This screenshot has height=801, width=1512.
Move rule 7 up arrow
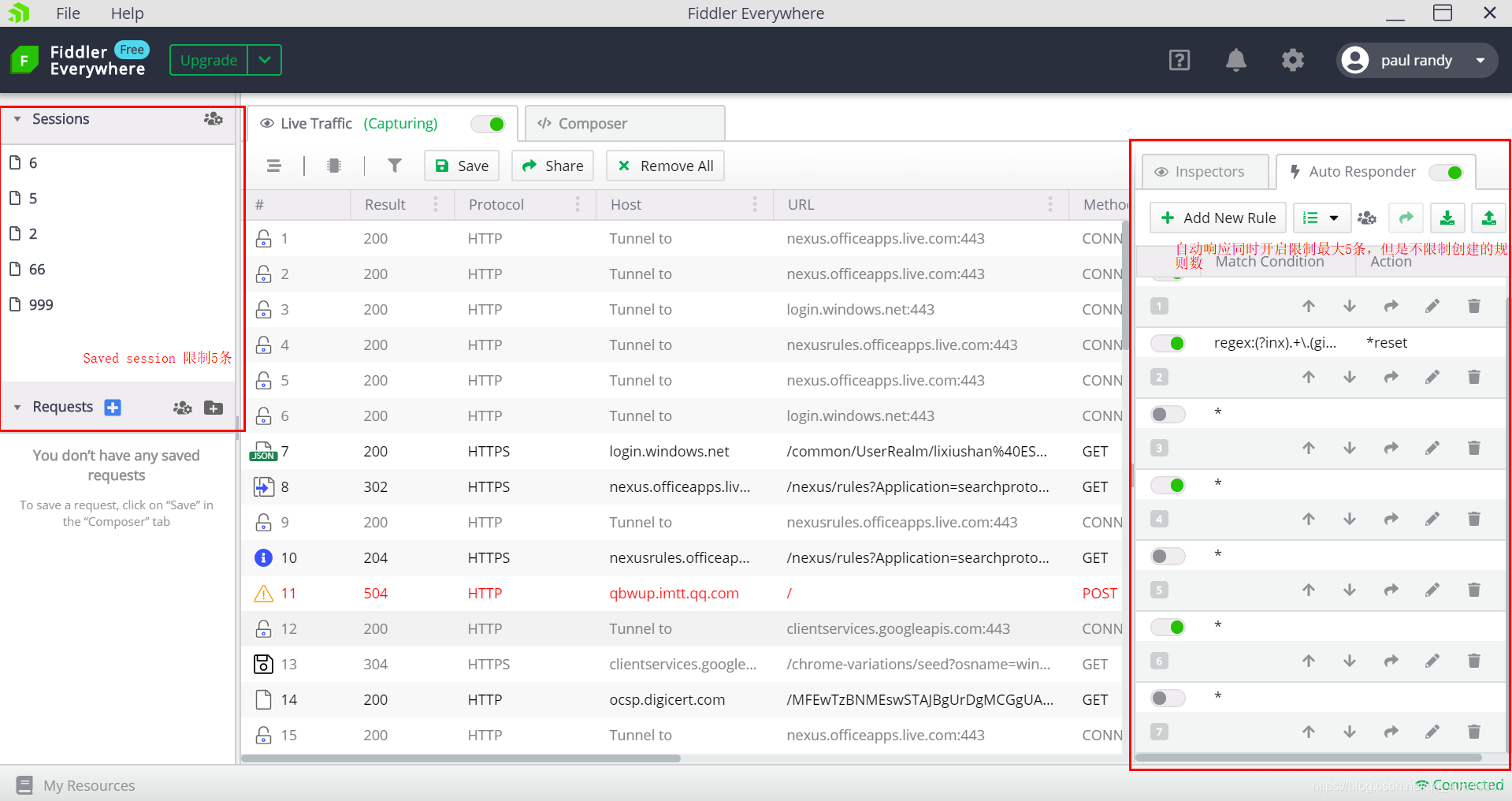coord(1309,732)
